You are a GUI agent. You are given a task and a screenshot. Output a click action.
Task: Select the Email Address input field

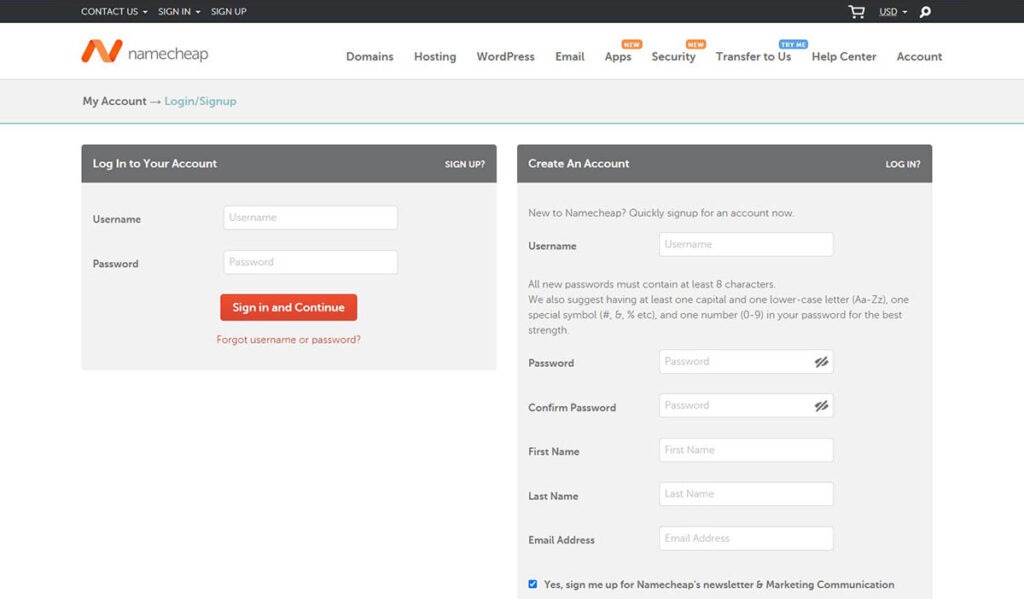746,538
